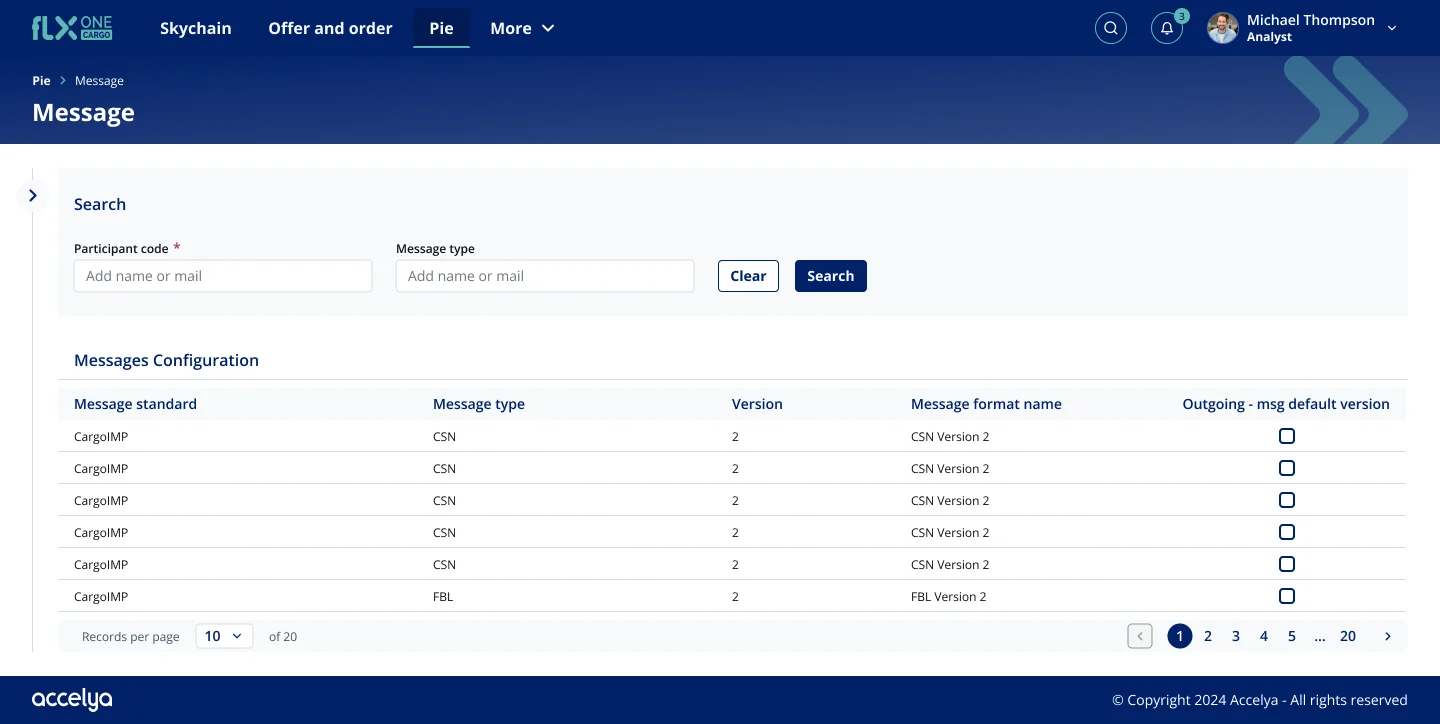Open the magnifier search icon in header
This screenshot has height=724, width=1440.
[x=1111, y=28]
